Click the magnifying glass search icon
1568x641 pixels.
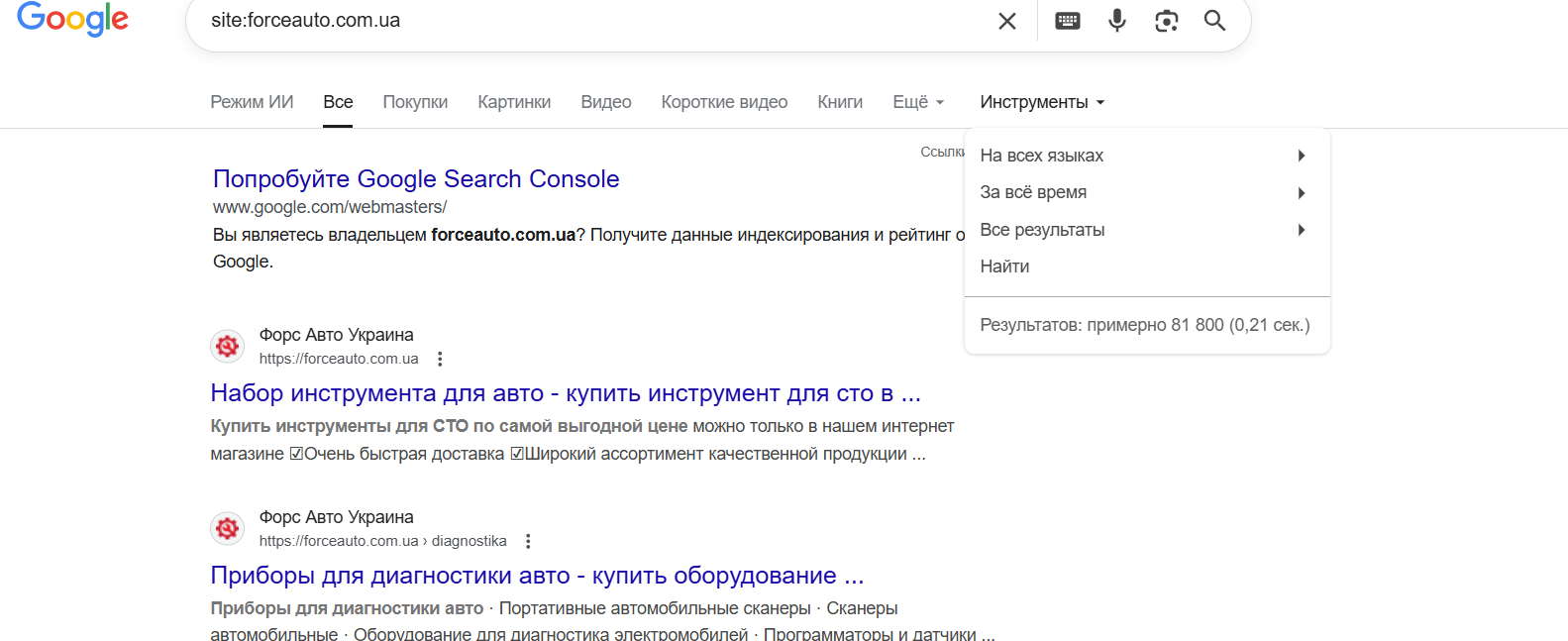1215,21
